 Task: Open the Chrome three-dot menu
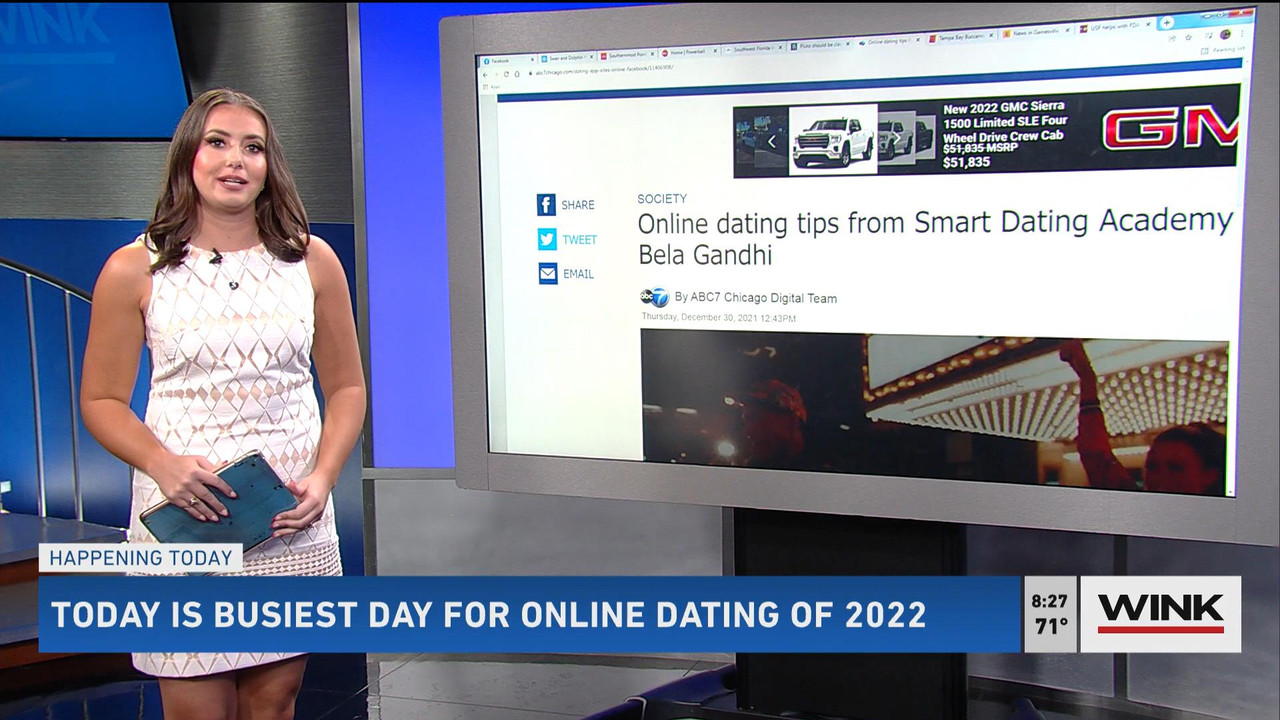pyautogui.click(x=1241, y=33)
